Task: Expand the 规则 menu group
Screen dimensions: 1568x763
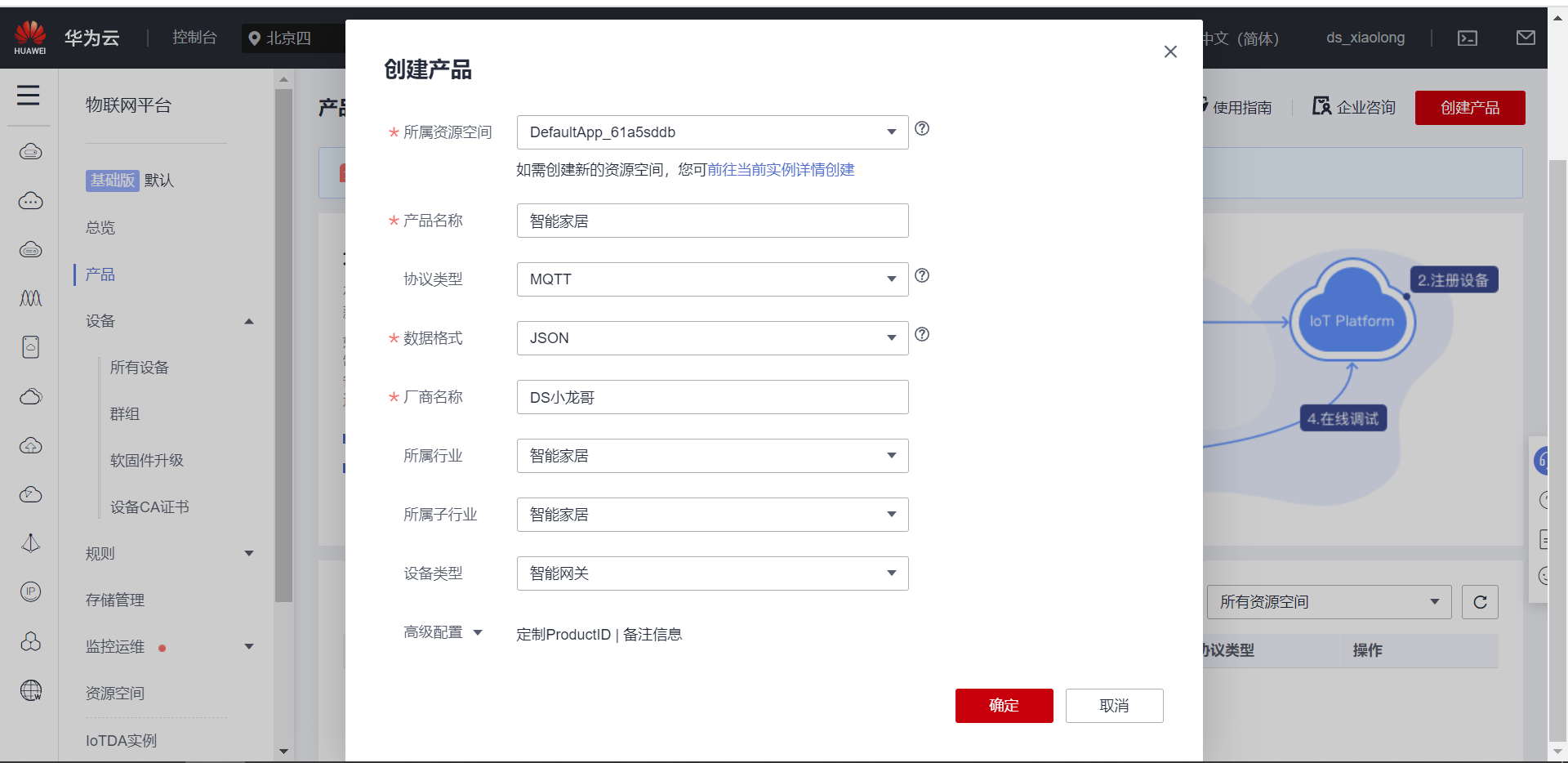Action: point(249,553)
